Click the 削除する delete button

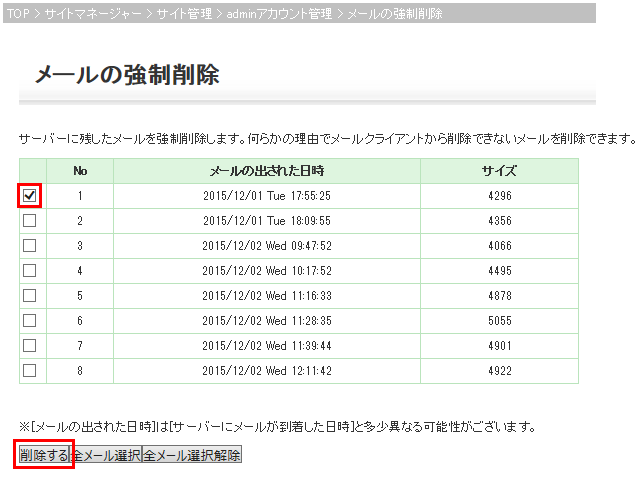44,455
